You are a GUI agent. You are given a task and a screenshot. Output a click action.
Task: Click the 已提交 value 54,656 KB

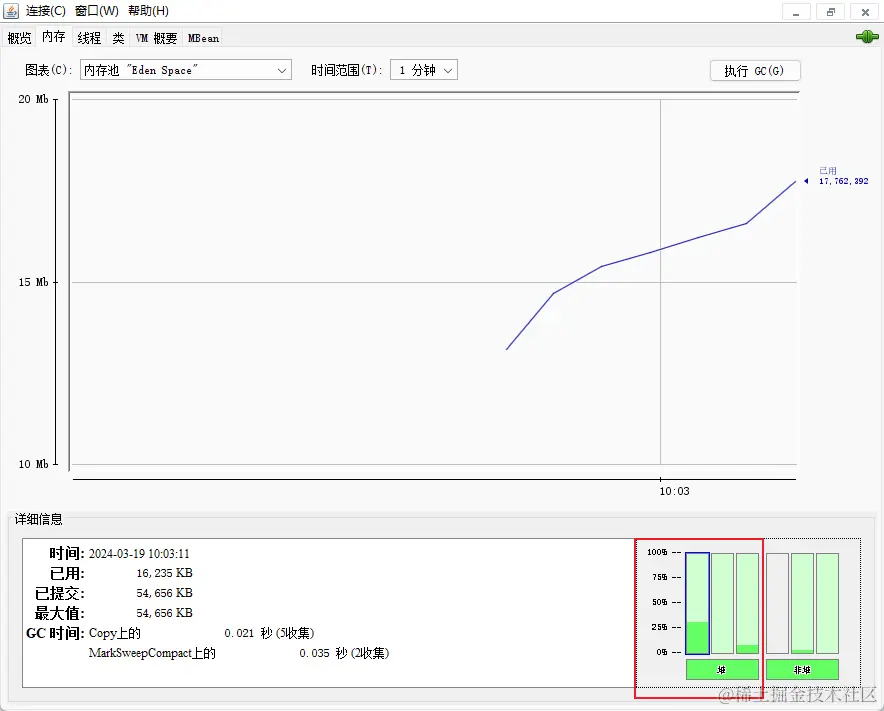[x=165, y=593]
